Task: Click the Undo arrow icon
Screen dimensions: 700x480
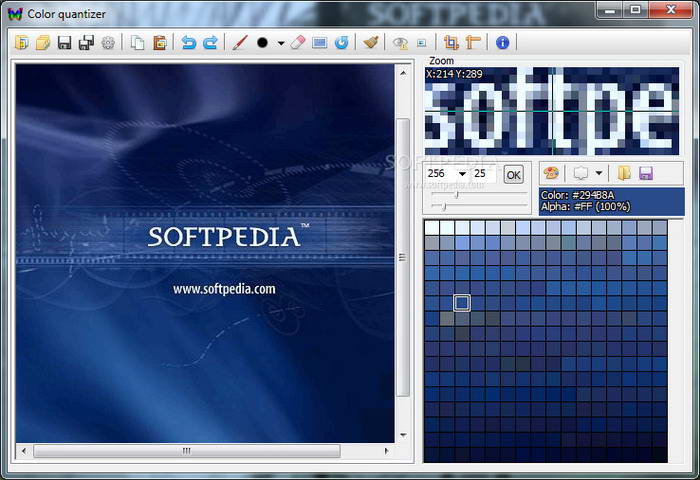Action: [x=189, y=43]
